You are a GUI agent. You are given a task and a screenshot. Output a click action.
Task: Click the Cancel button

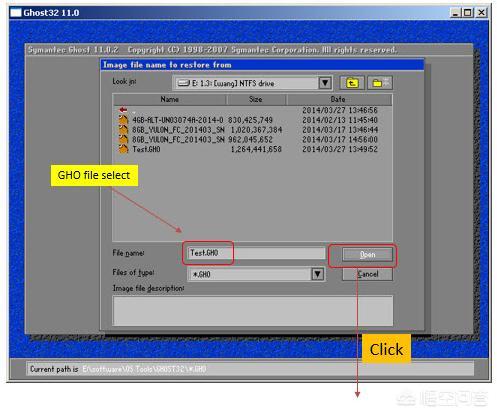[367, 274]
